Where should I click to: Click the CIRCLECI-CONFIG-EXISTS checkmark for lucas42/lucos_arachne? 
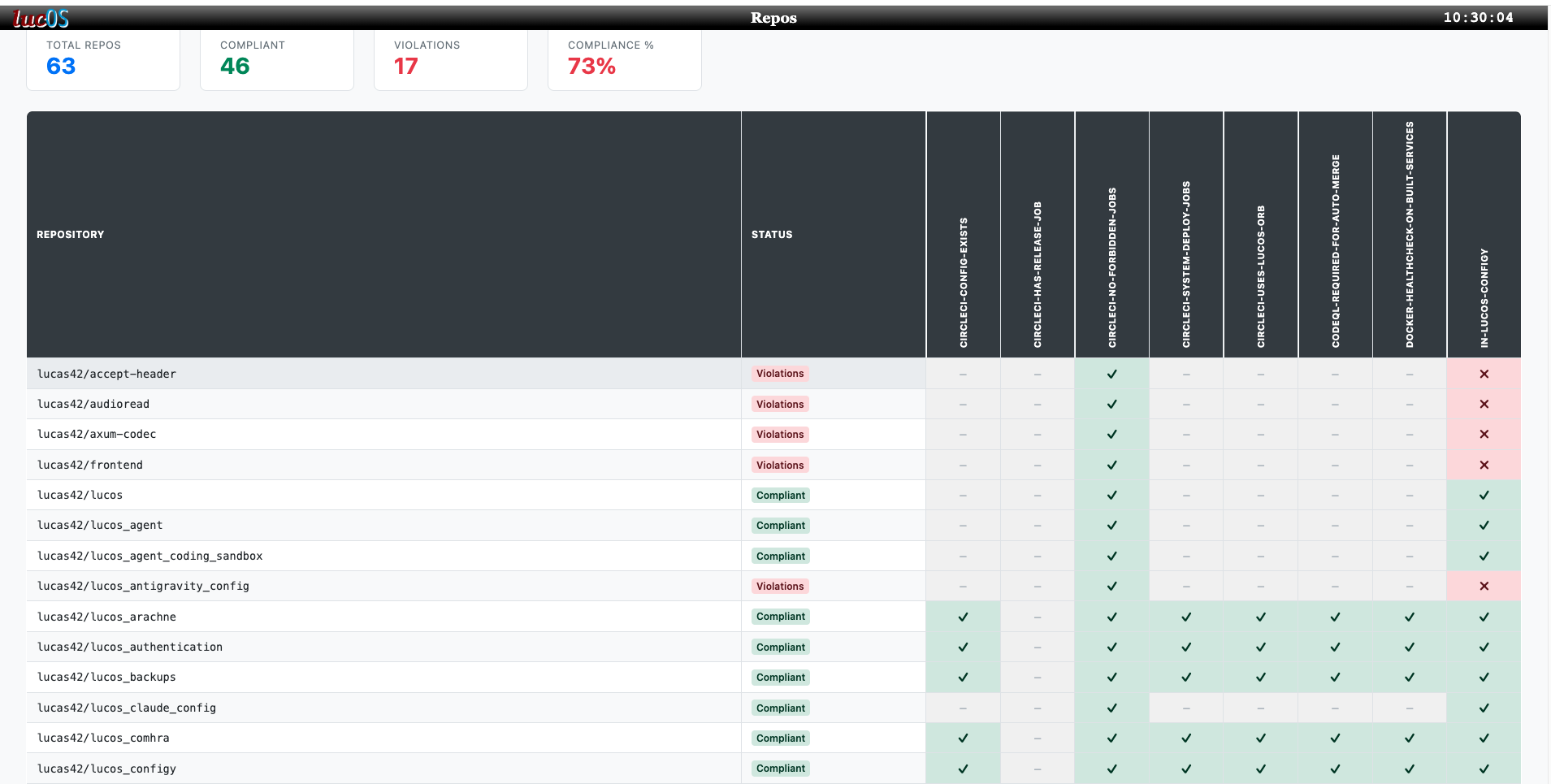coord(963,617)
